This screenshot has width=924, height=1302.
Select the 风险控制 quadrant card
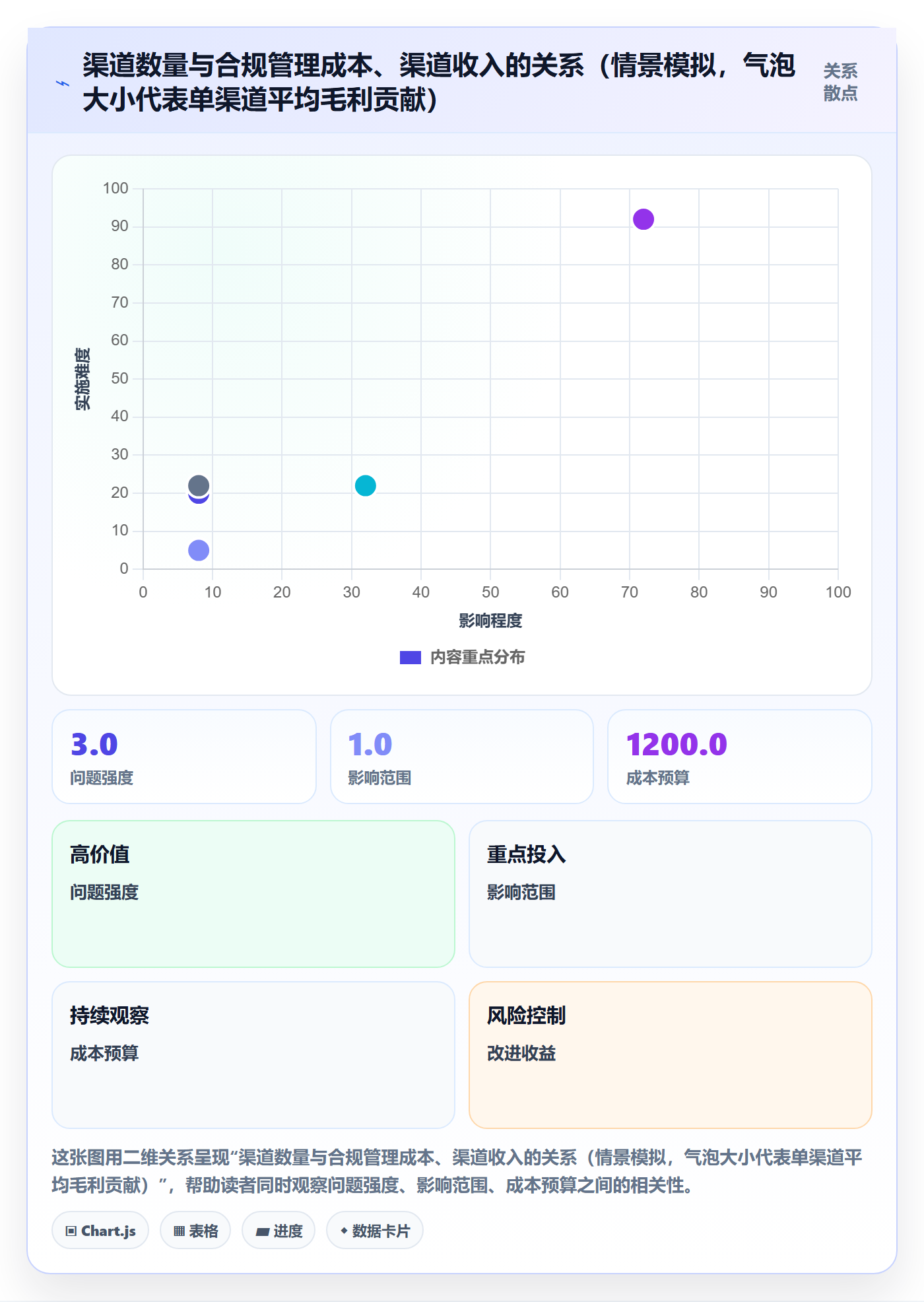(671, 1055)
